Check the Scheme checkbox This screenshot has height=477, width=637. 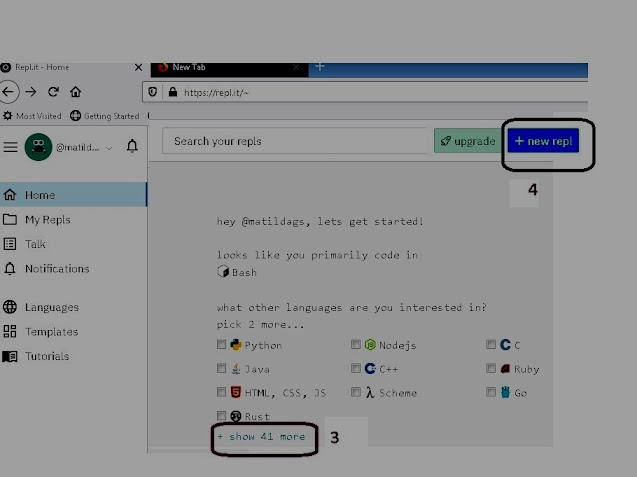point(355,392)
